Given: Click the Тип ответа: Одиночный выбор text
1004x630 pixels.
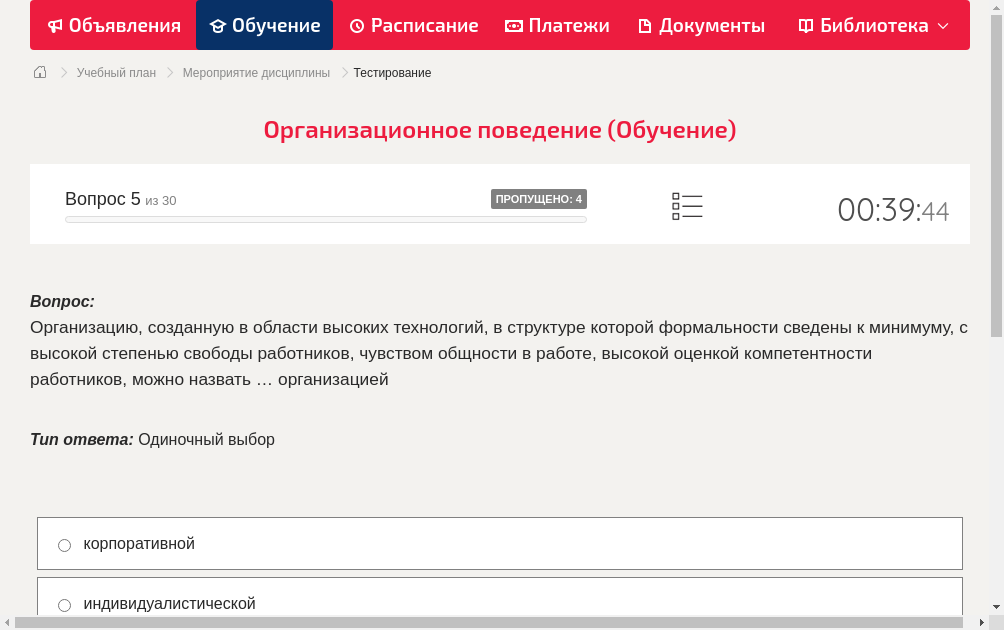Looking at the screenshot, I should (152, 439).
